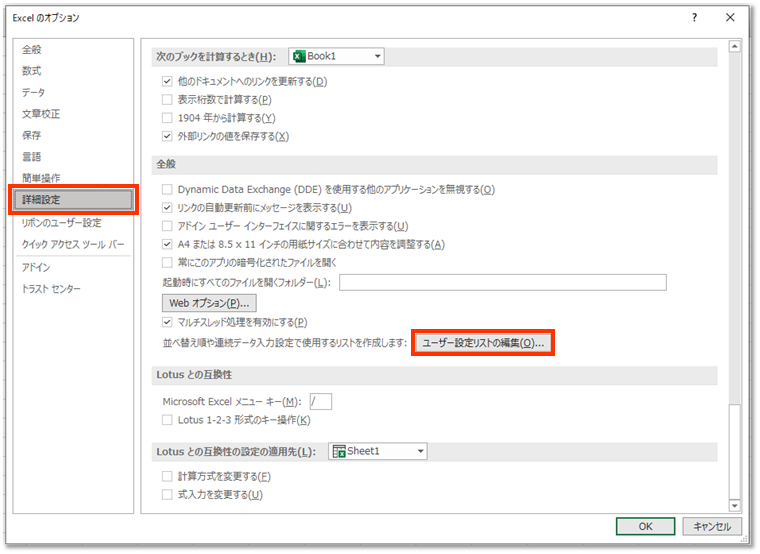Open the Sheet1 Lotus compatibility dropdown
The width and height of the screenshot is (760, 554).
(x=378, y=451)
